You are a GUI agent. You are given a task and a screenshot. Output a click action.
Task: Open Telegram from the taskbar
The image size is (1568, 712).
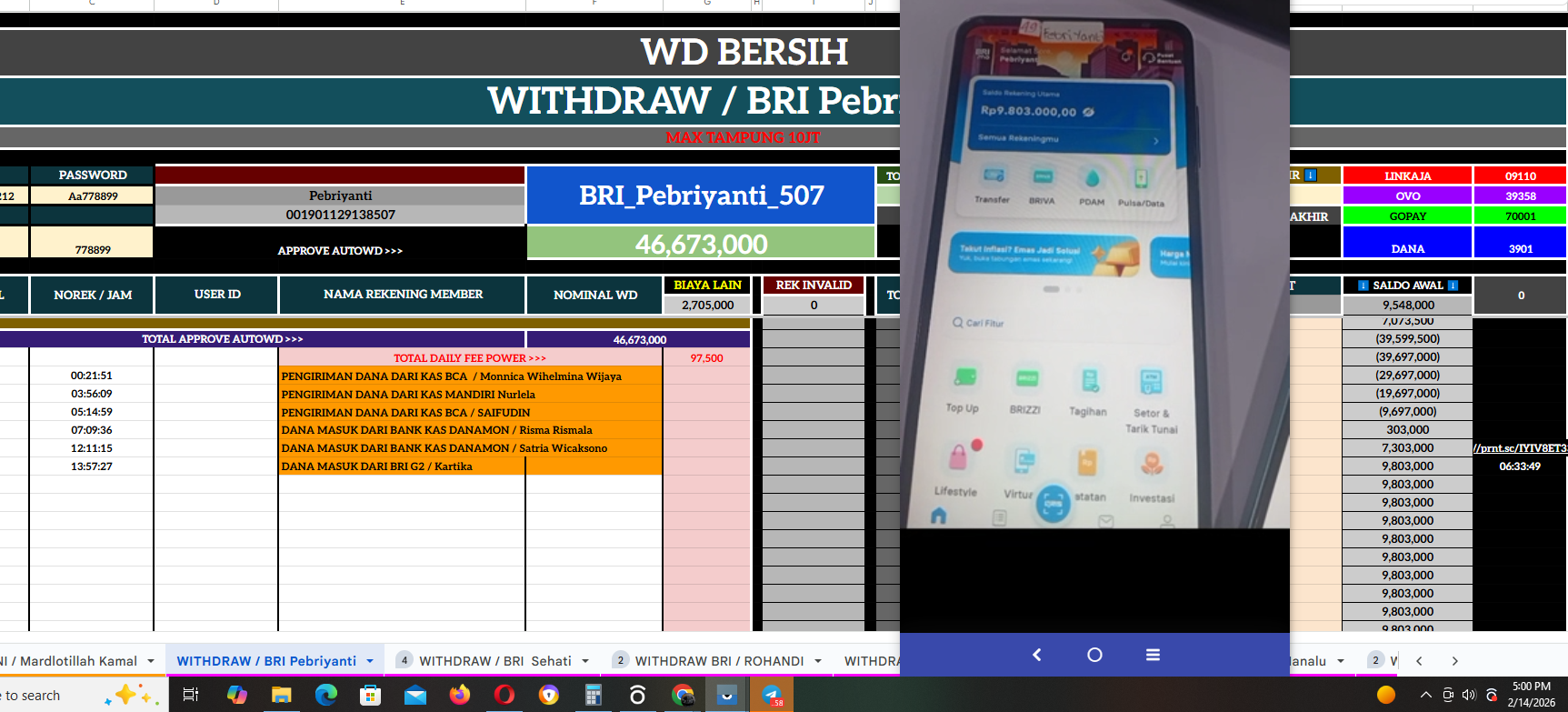pos(772,696)
